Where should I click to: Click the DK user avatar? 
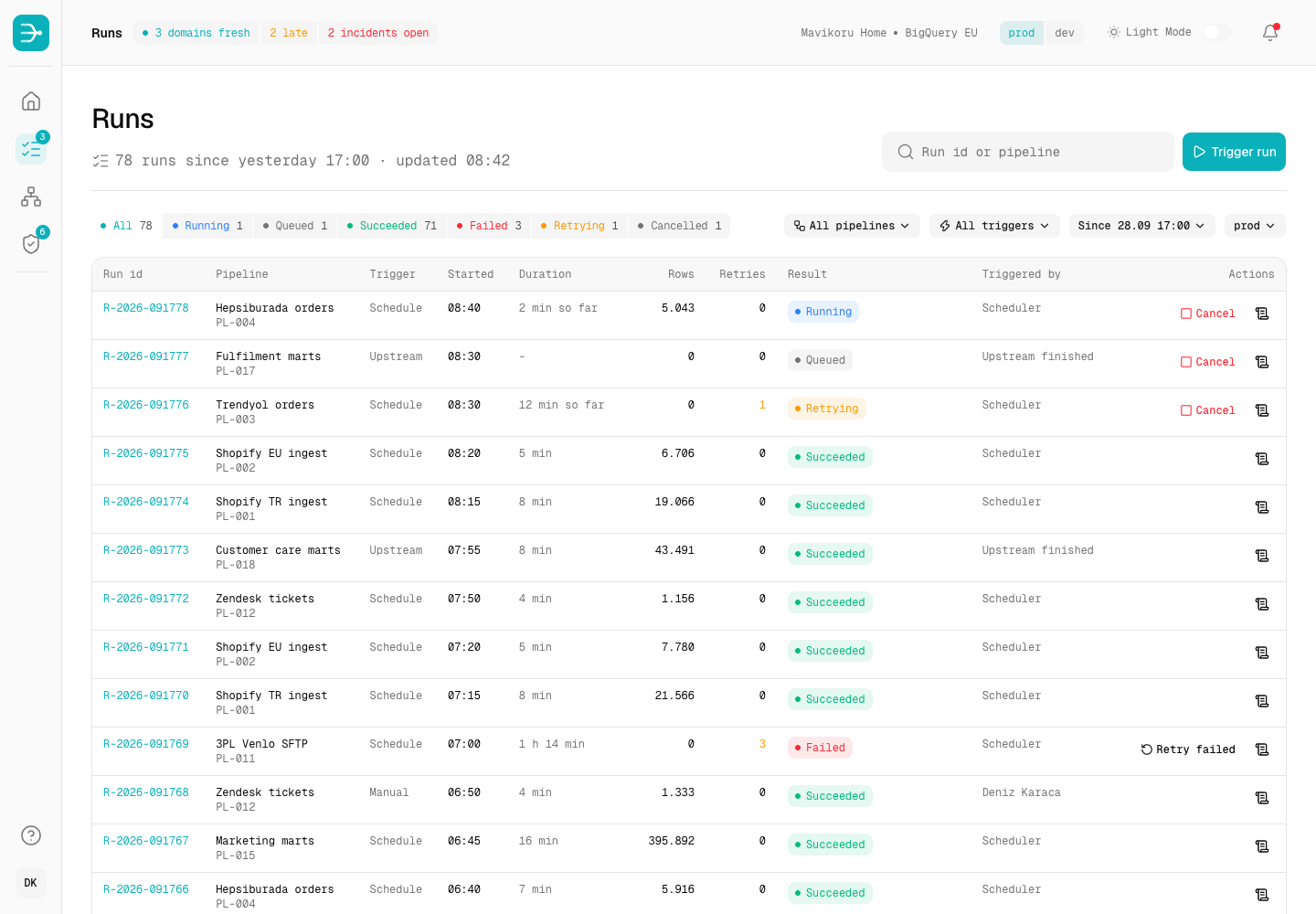coord(31,883)
